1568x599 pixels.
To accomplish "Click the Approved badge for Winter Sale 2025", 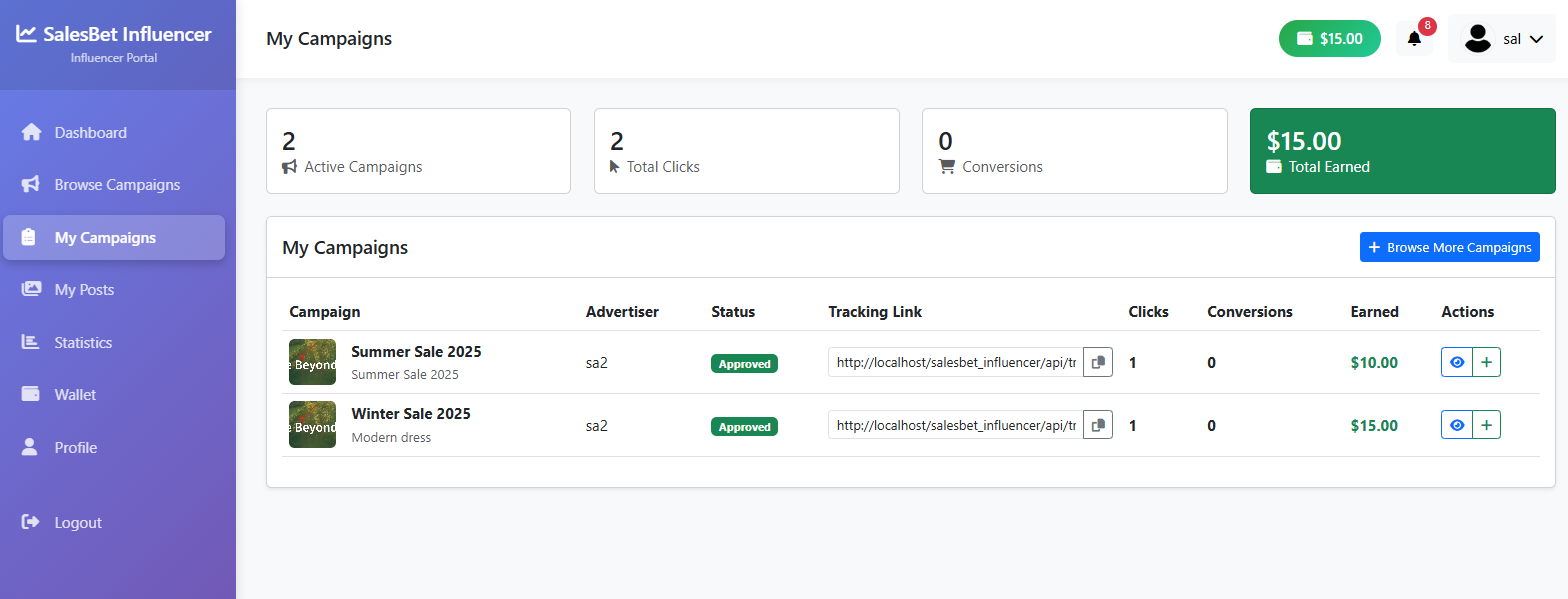I will (x=744, y=427).
